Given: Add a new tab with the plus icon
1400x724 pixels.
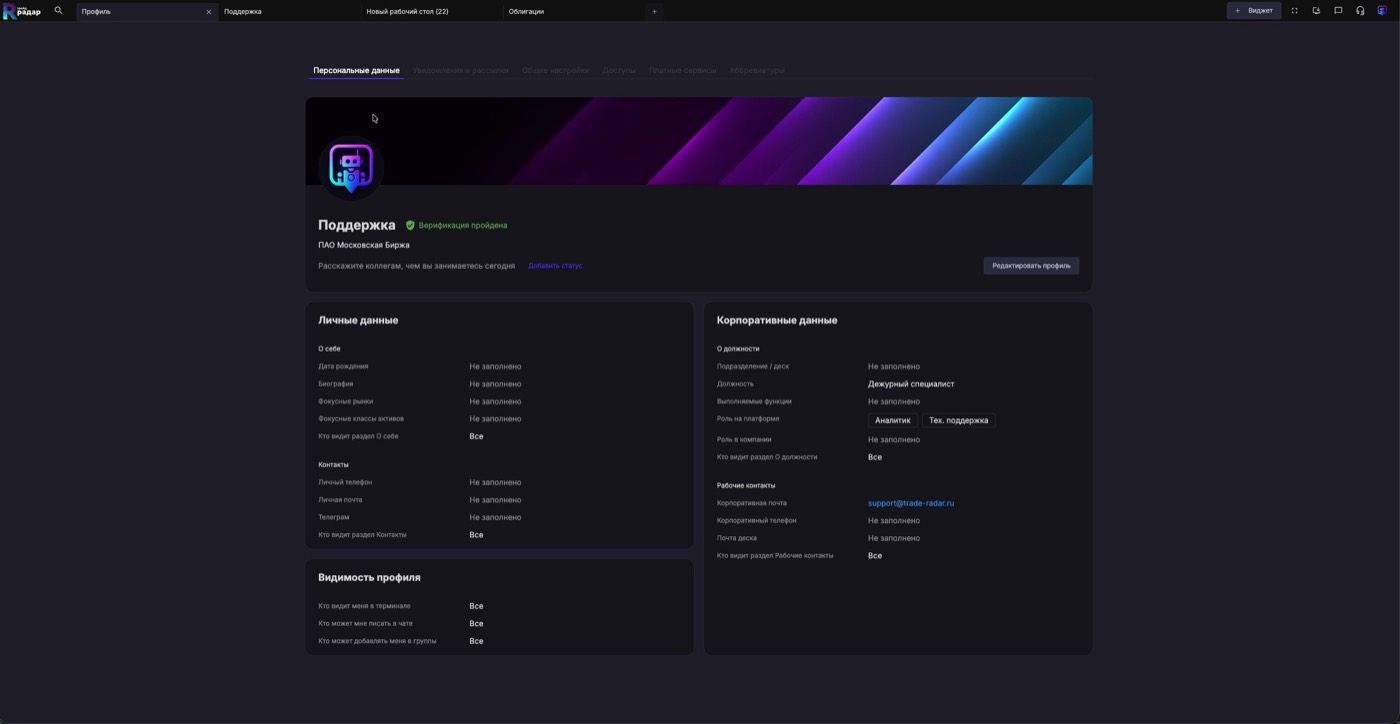Looking at the screenshot, I should 655,12.
